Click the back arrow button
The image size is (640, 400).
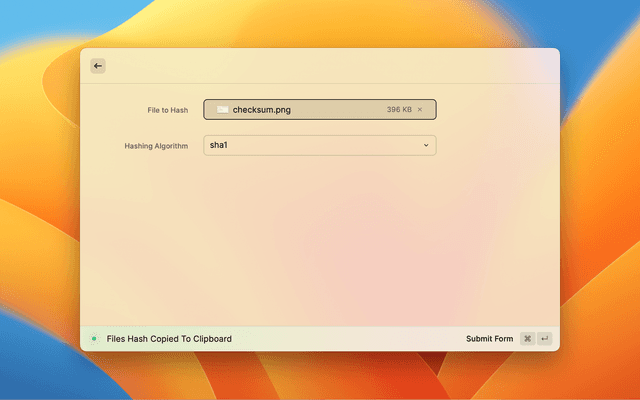click(x=98, y=66)
